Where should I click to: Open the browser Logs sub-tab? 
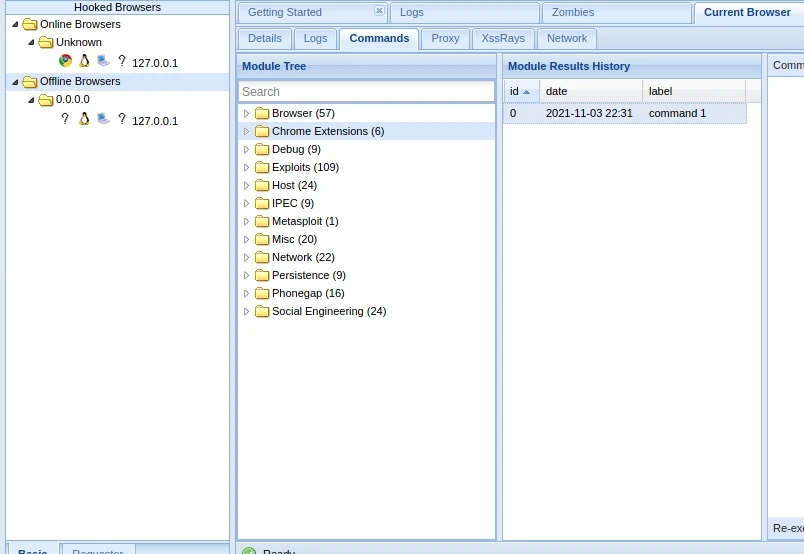pyautogui.click(x=315, y=39)
